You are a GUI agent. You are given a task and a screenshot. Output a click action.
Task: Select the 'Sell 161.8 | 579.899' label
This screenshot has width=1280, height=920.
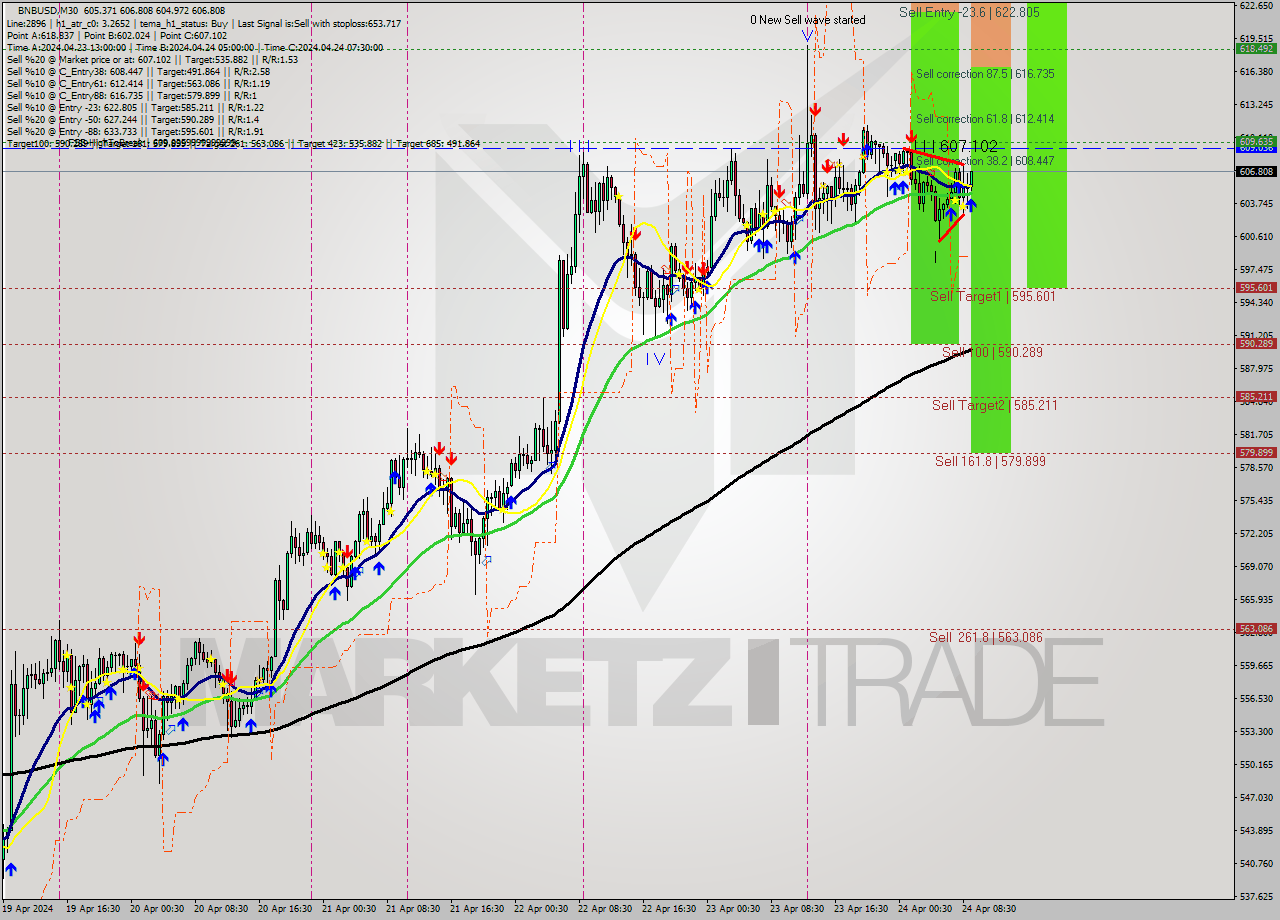pos(990,461)
